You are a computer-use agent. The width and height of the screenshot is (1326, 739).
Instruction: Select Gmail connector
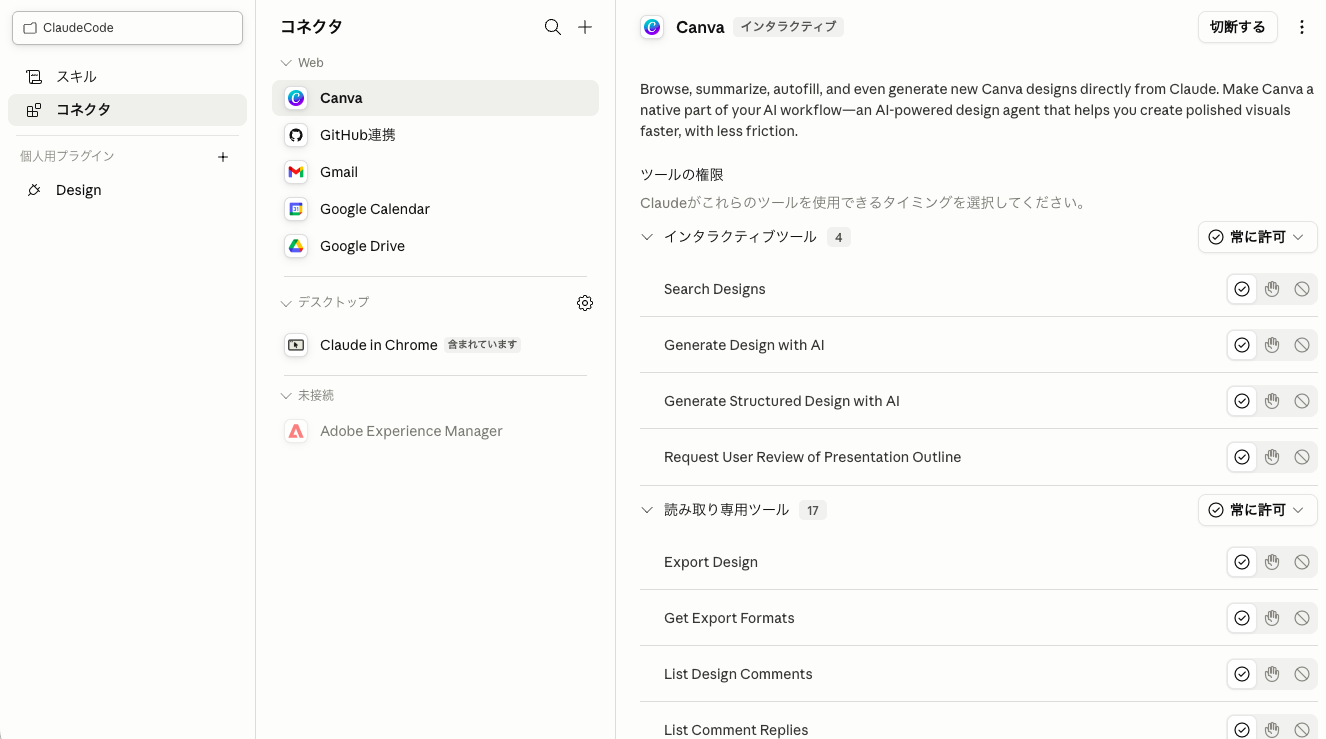coord(435,172)
